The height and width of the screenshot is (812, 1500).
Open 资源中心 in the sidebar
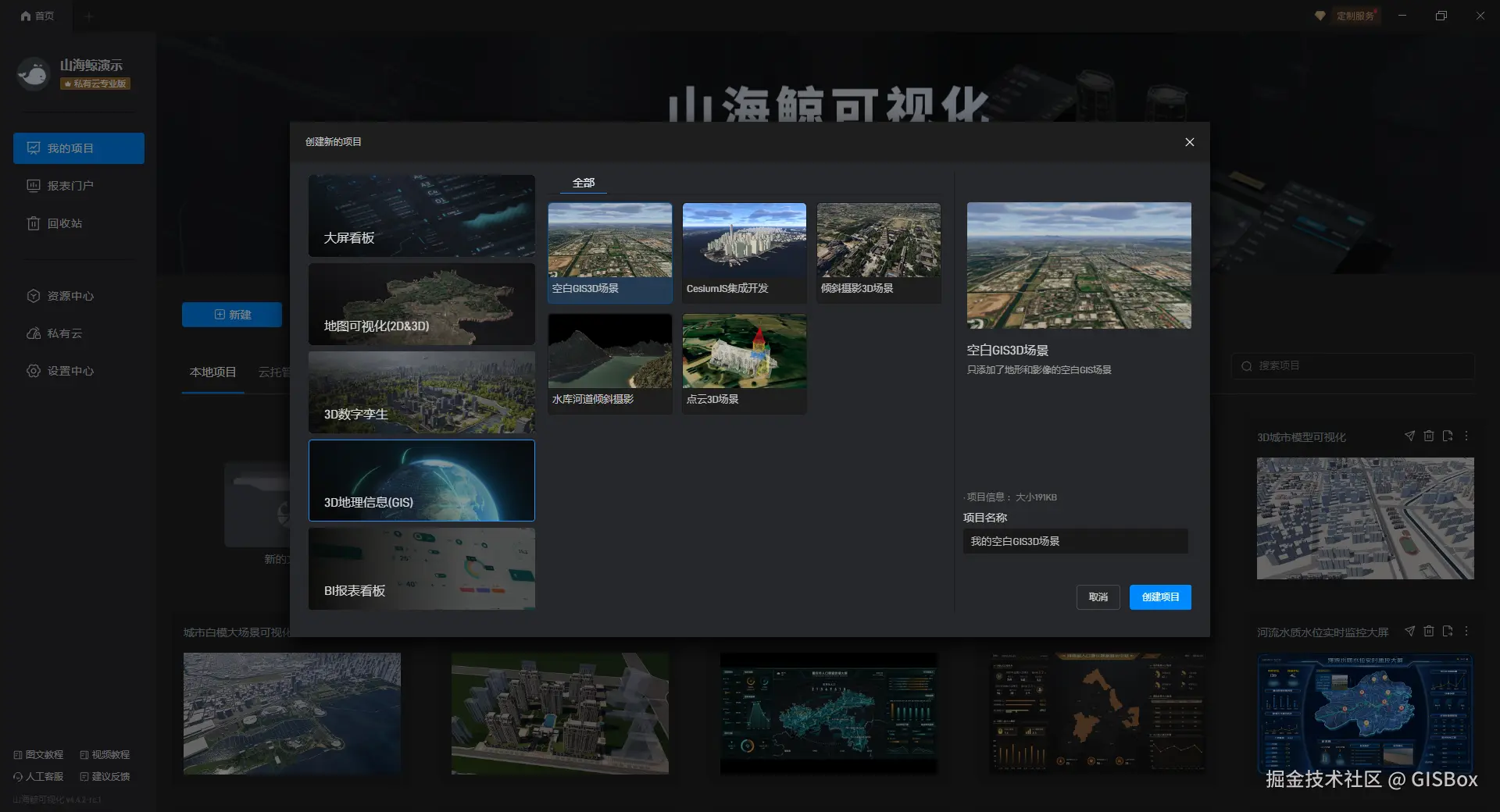tap(79, 296)
